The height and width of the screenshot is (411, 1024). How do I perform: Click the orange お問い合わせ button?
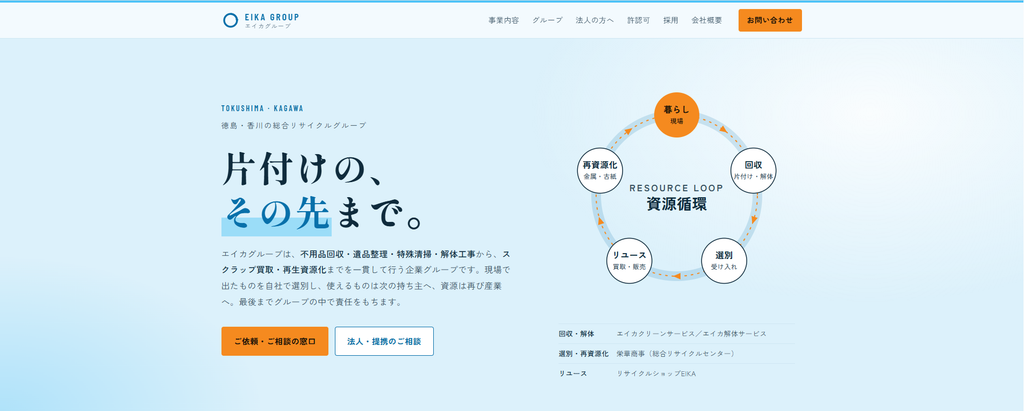(770, 20)
